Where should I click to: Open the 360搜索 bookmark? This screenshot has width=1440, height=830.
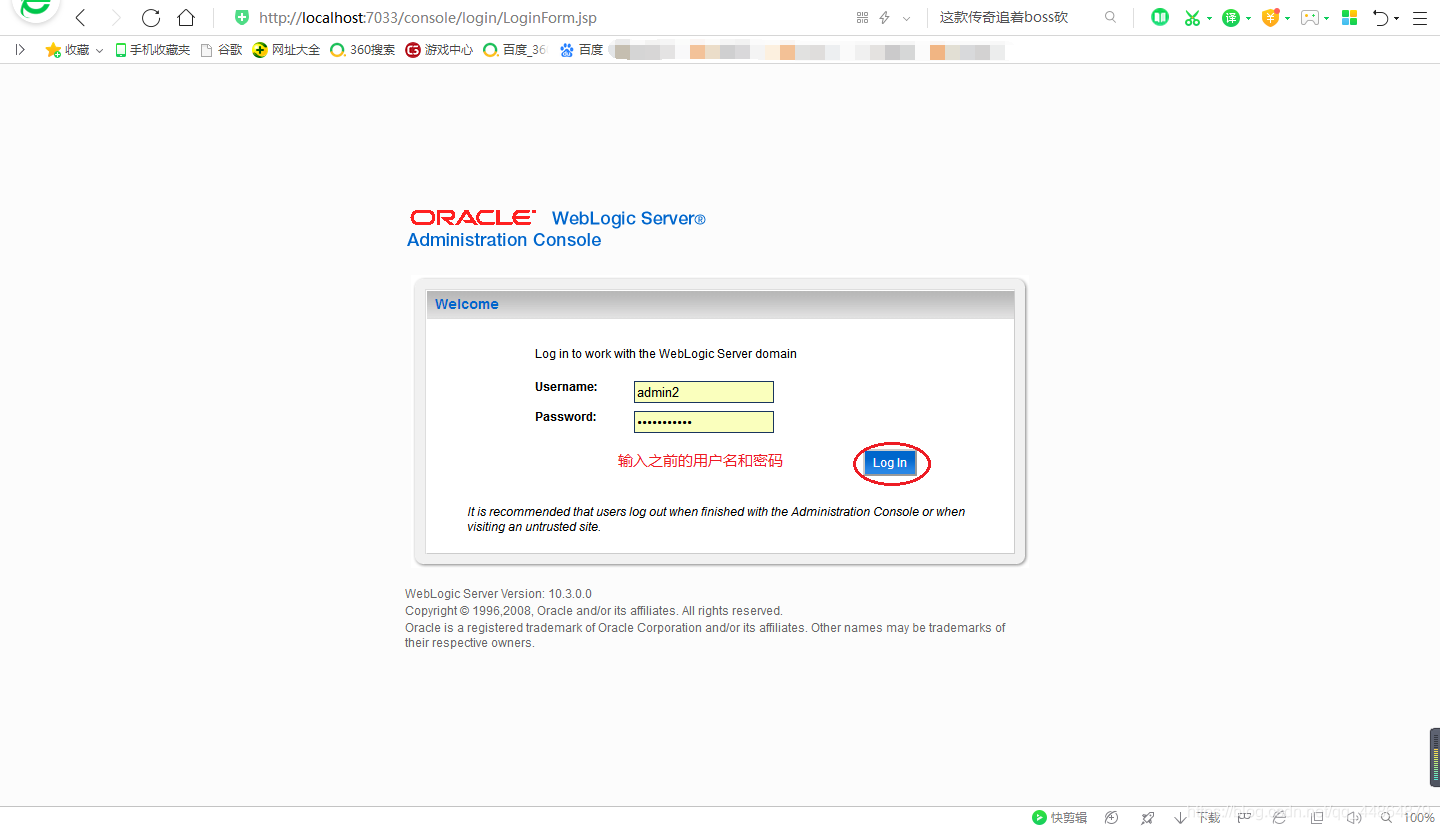363,50
